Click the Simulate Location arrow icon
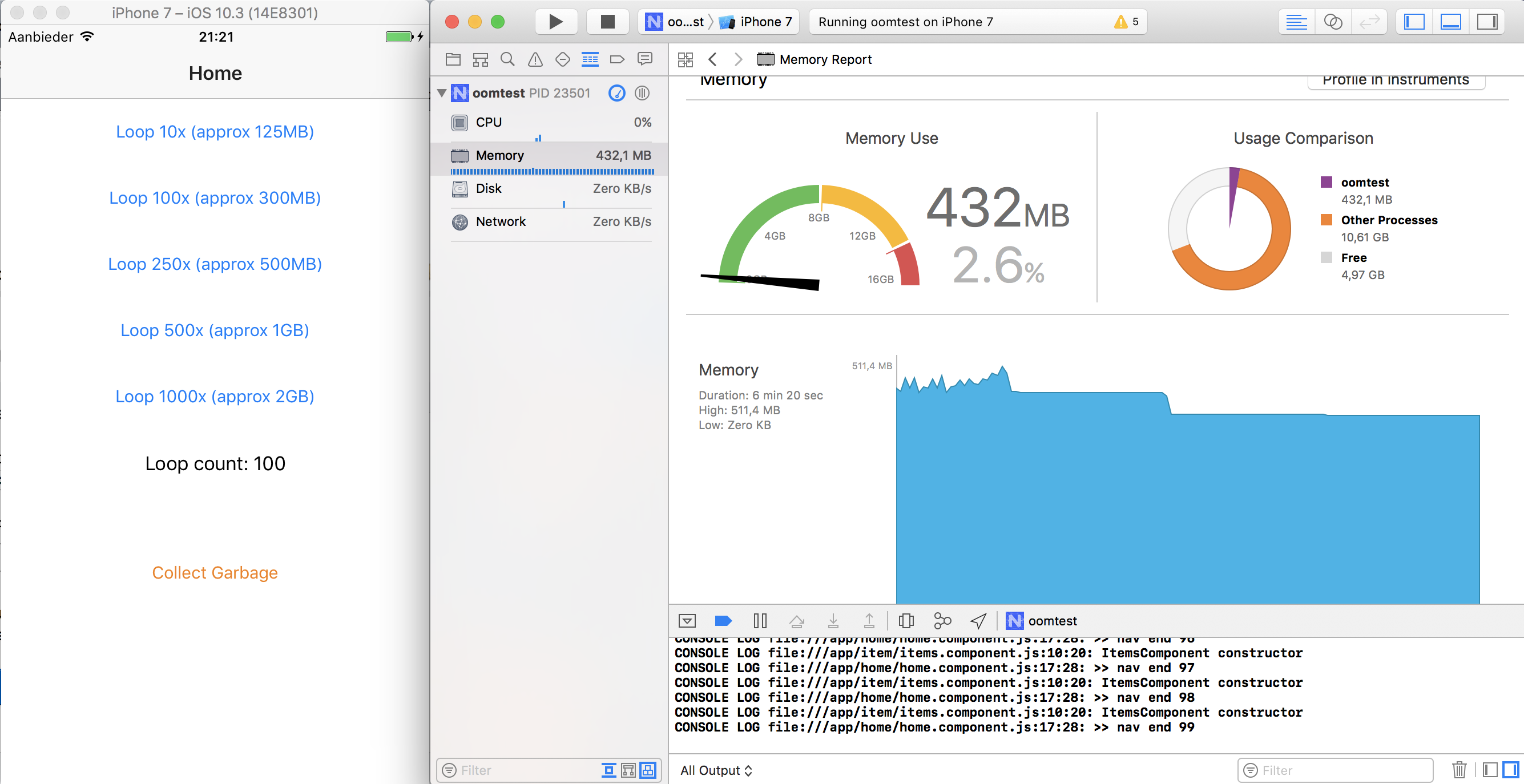 point(978,621)
